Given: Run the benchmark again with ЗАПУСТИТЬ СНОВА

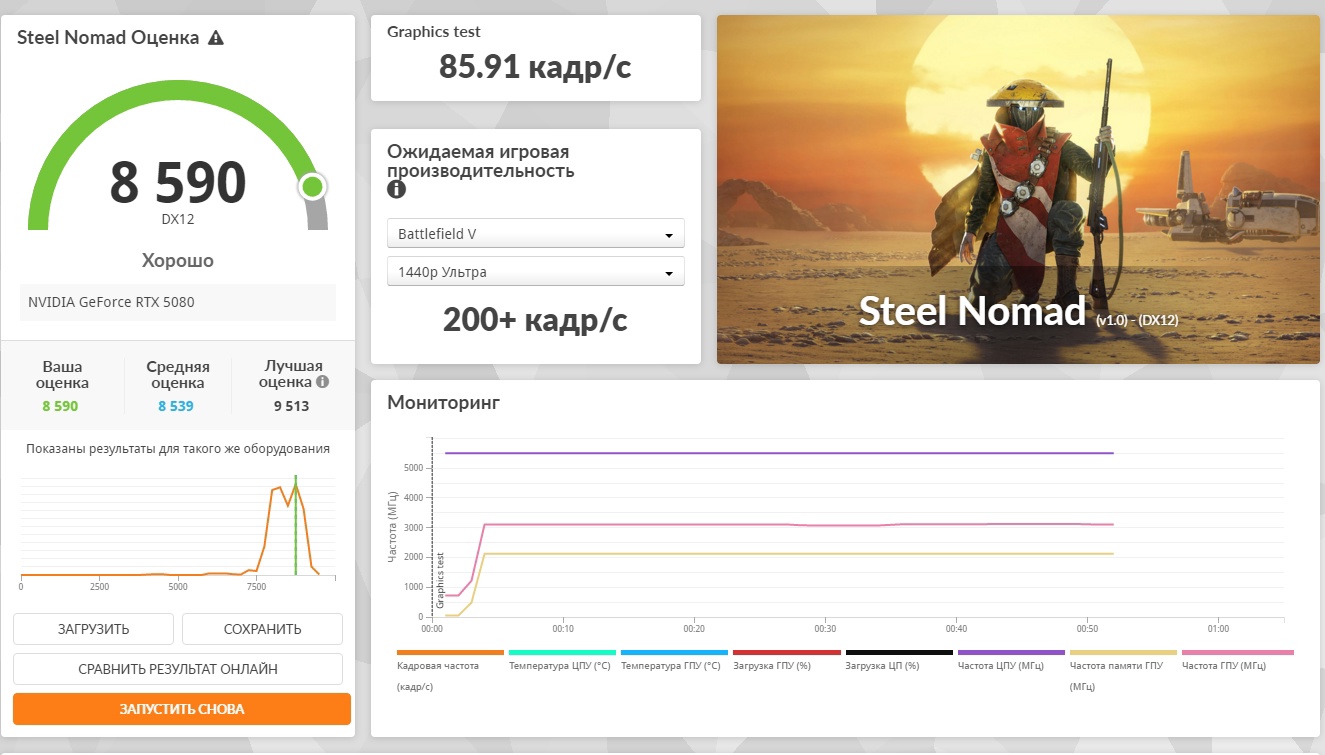Looking at the screenshot, I should click(x=182, y=709).
